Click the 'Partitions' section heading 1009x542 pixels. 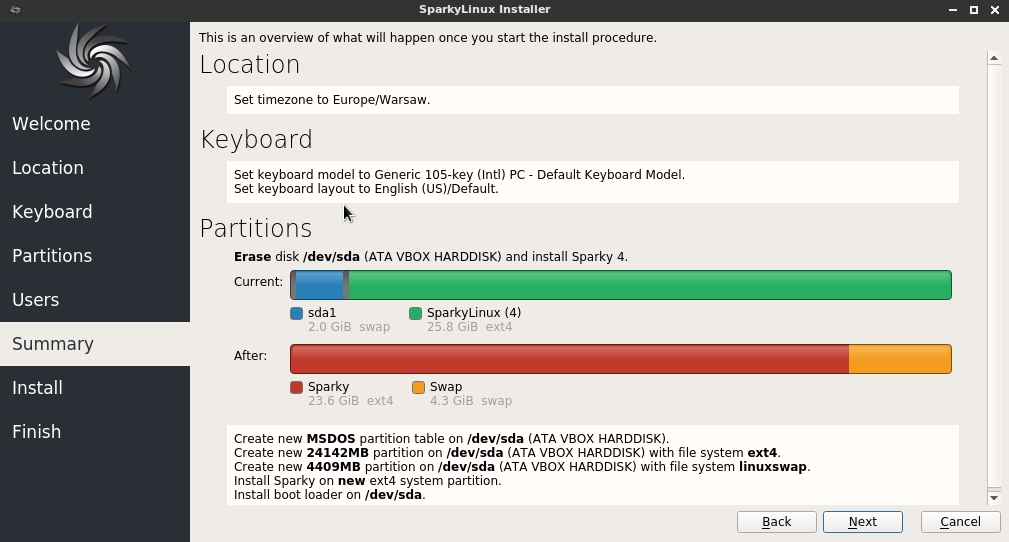point(256,229)
